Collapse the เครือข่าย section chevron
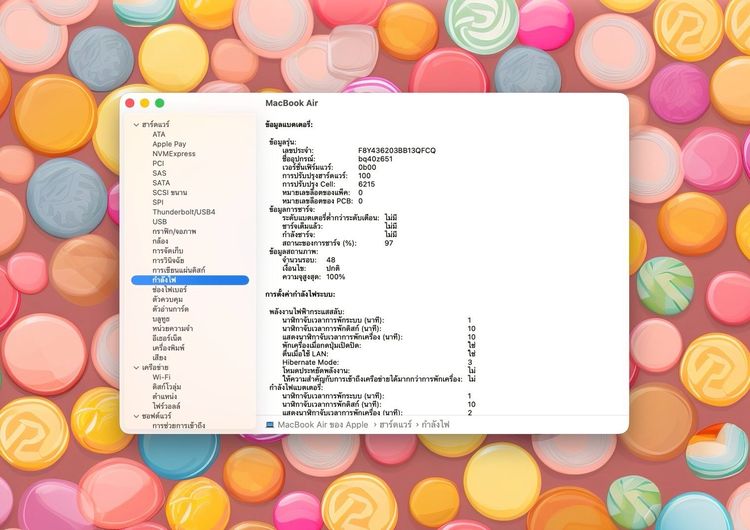750x530 pixels. [136, 368]
